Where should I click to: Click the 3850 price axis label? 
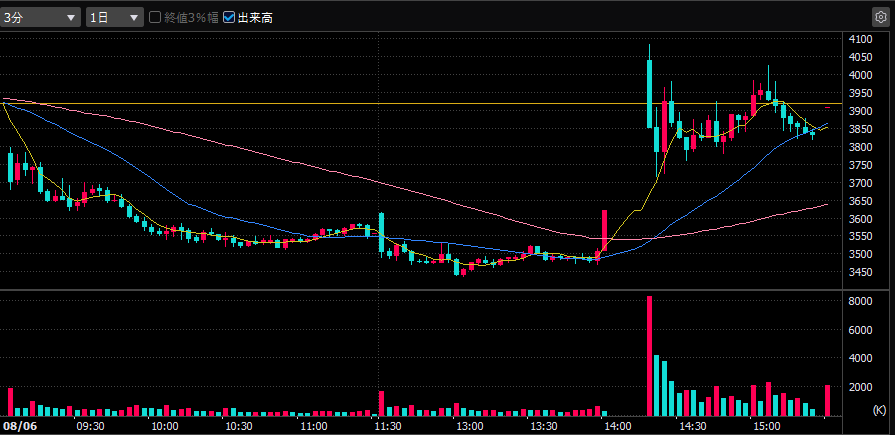860,129
